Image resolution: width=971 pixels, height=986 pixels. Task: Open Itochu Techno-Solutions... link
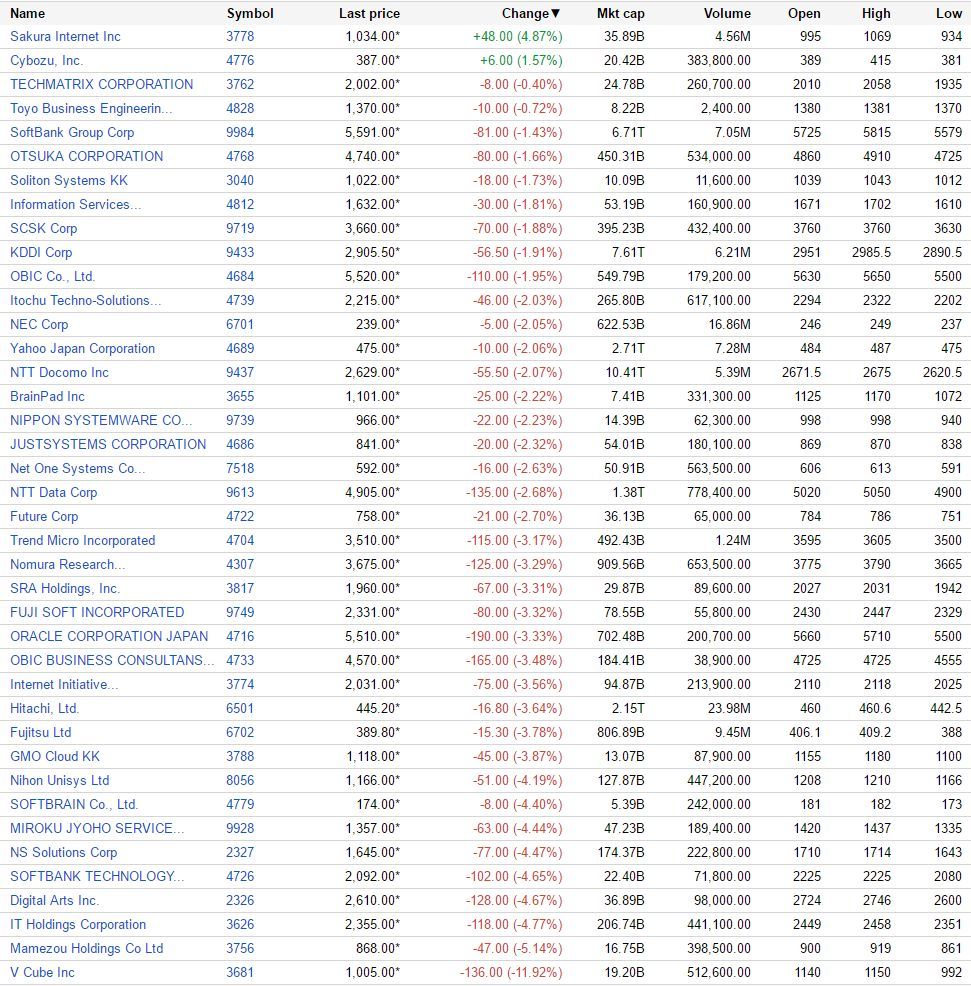(x=86, y=301)
